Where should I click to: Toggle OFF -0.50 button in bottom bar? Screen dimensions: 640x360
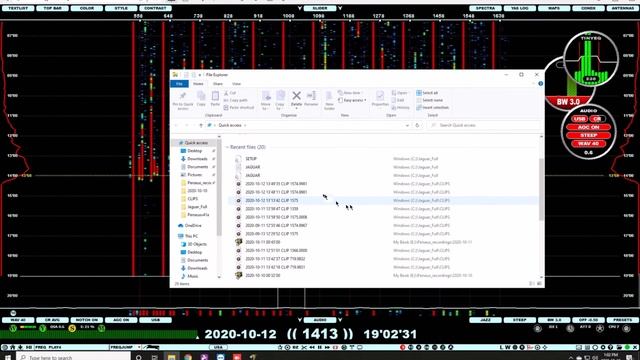(588, 320)
